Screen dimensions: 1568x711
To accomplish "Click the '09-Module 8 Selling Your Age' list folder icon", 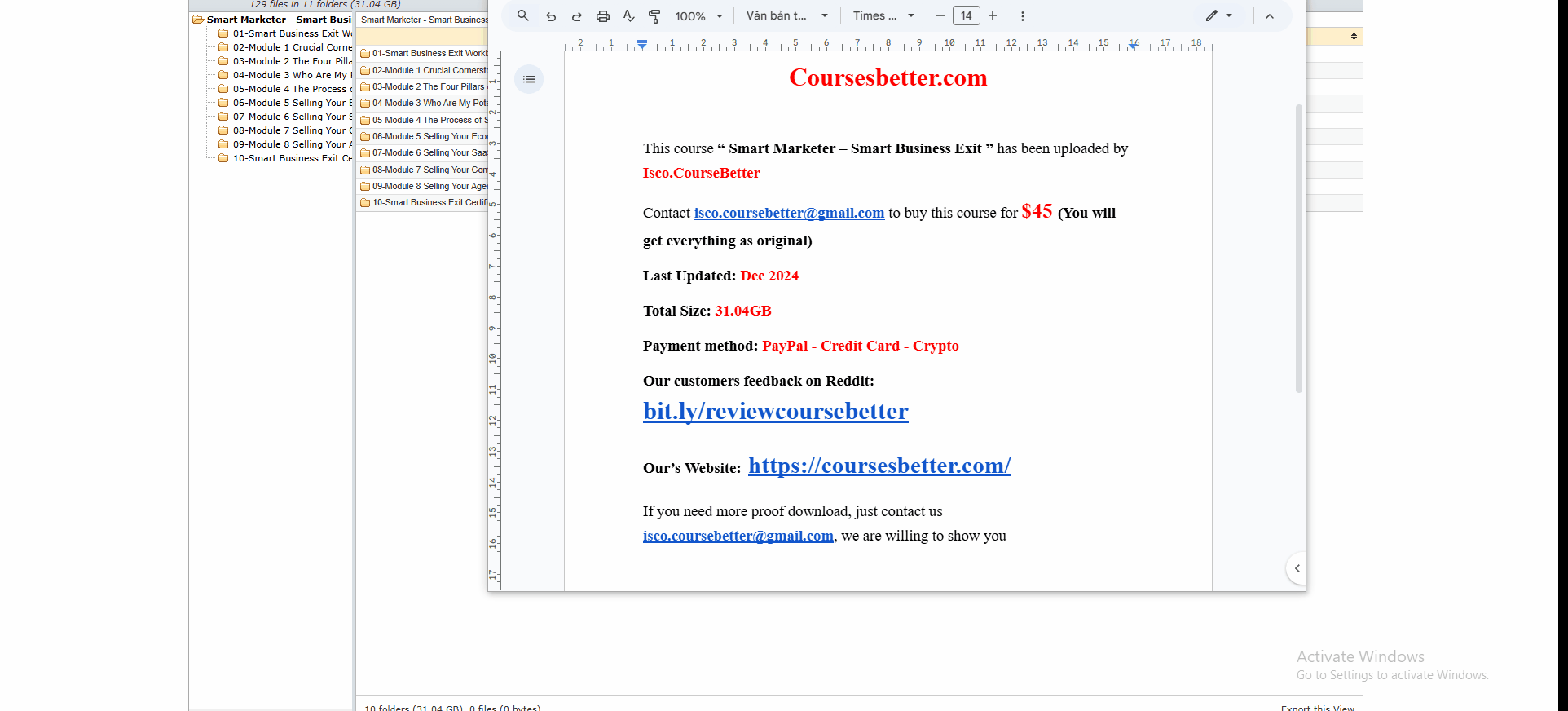I will [365, 187].
